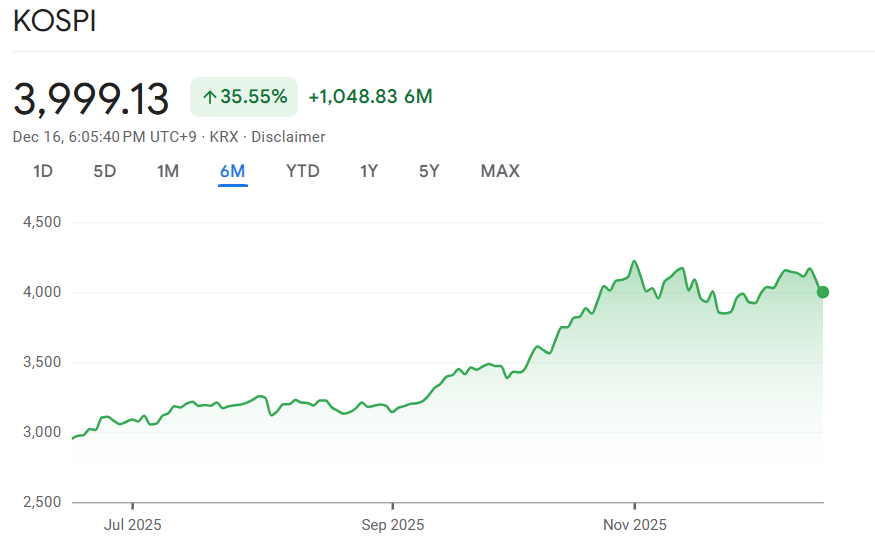This screenshot has height=542, width=875.
Task: Click the 35.55% change badge
Action: pyautogui.click(x=244, y=97)
